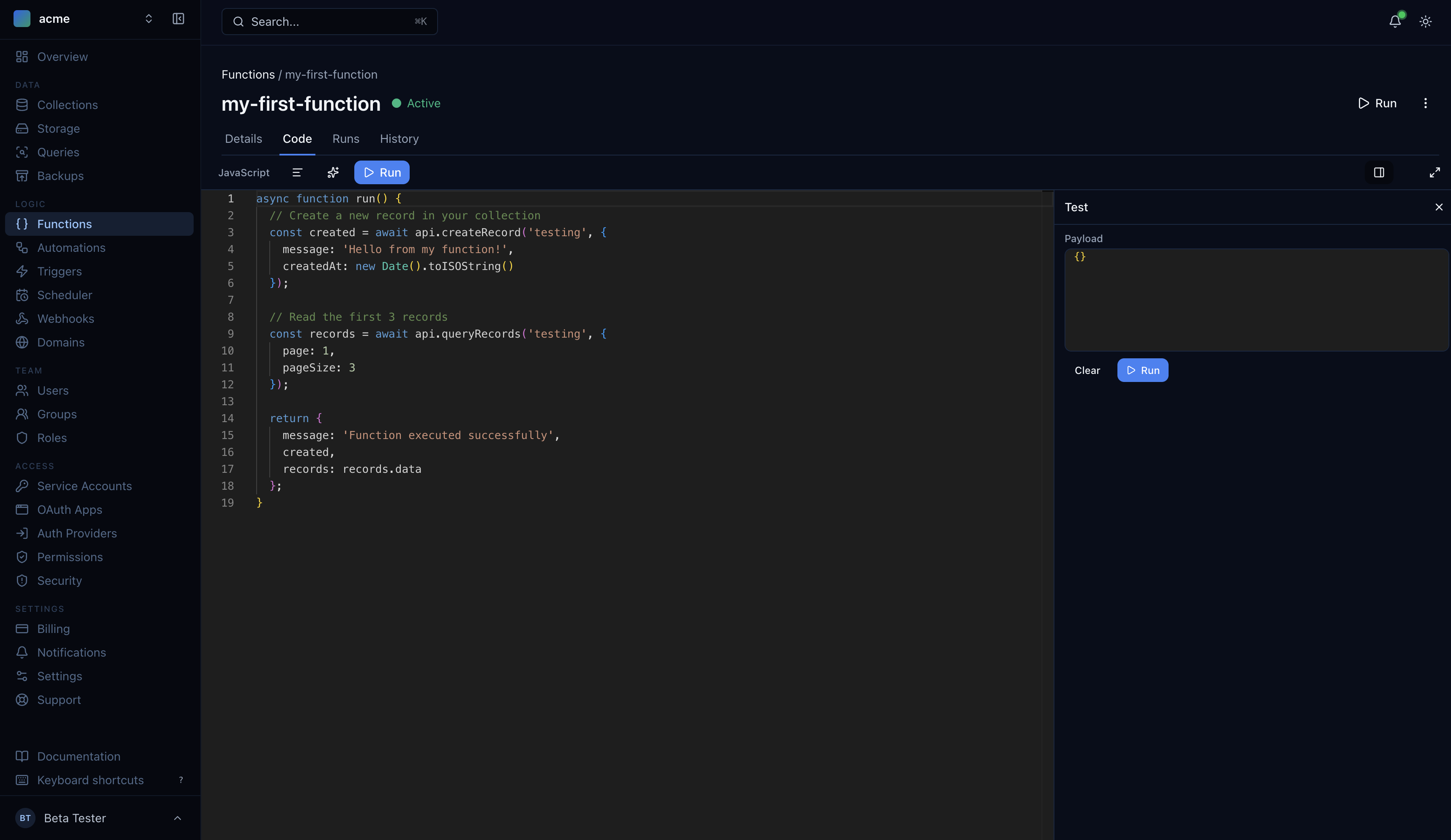
Task: Clear the test payload
Action: click(x=1087, y=370)
